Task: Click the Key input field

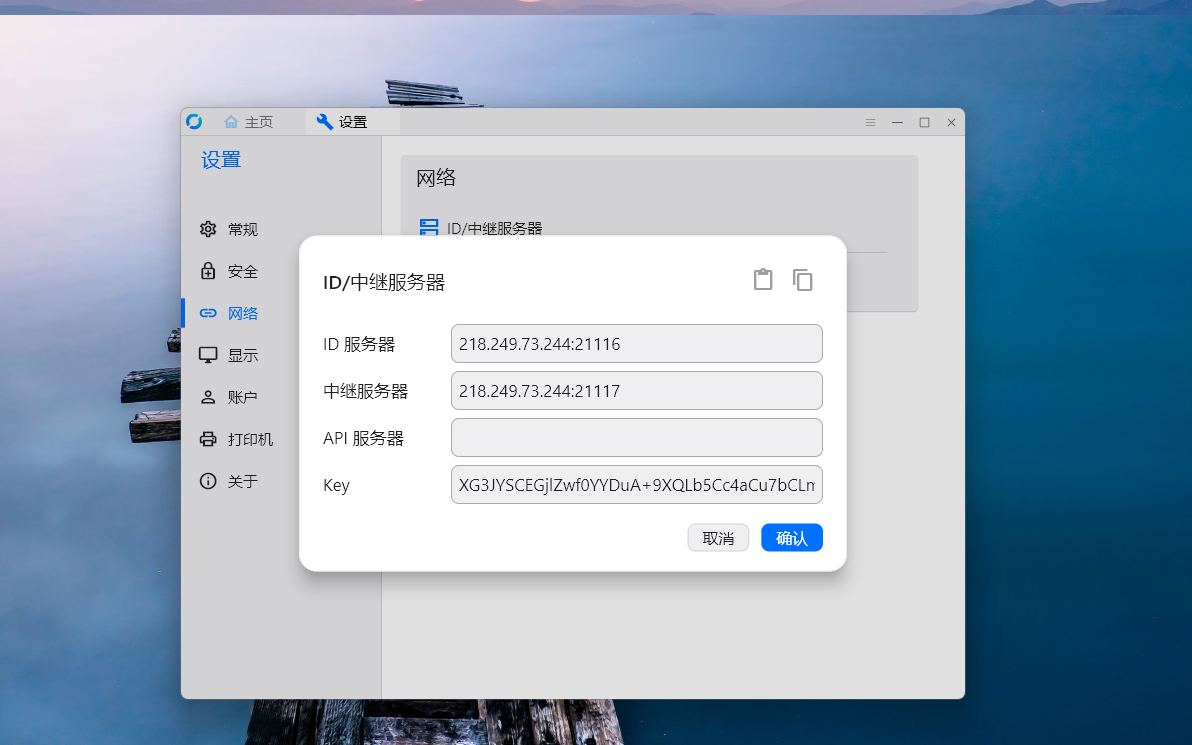Action: pos(636,485)
